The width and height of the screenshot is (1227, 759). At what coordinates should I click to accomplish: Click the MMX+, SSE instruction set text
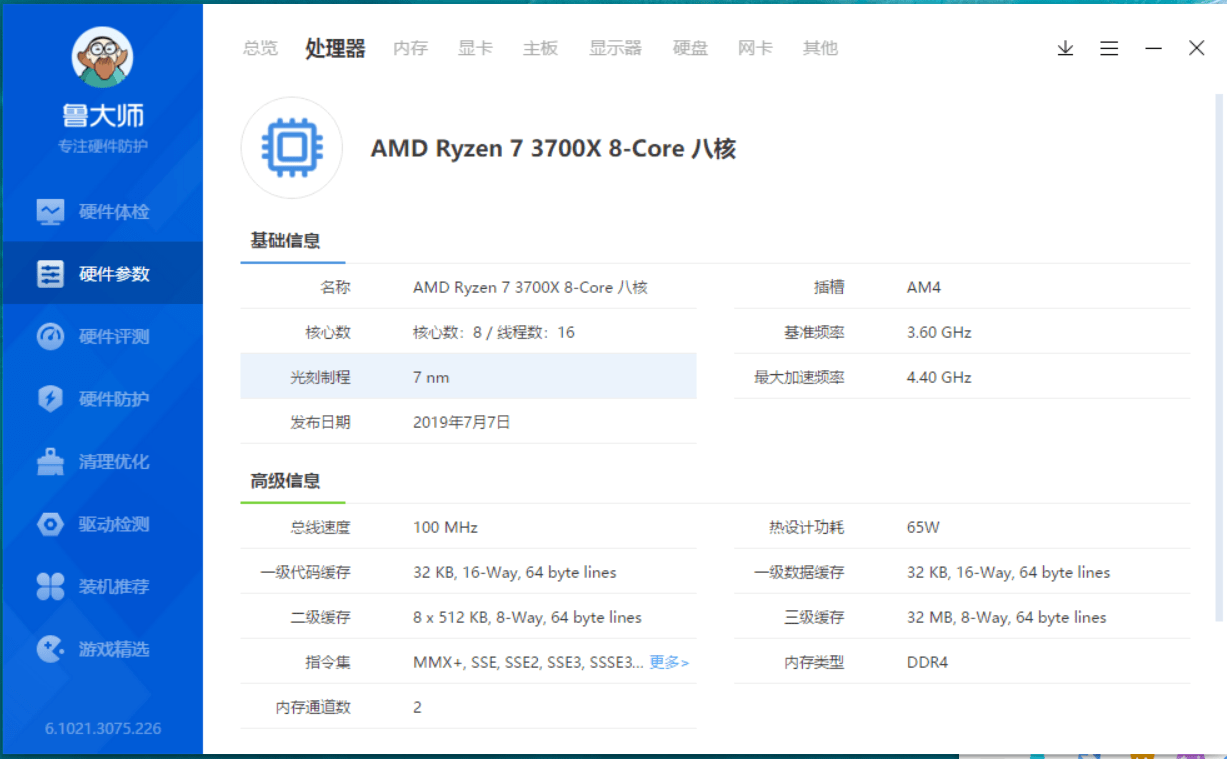coord(528,662)
